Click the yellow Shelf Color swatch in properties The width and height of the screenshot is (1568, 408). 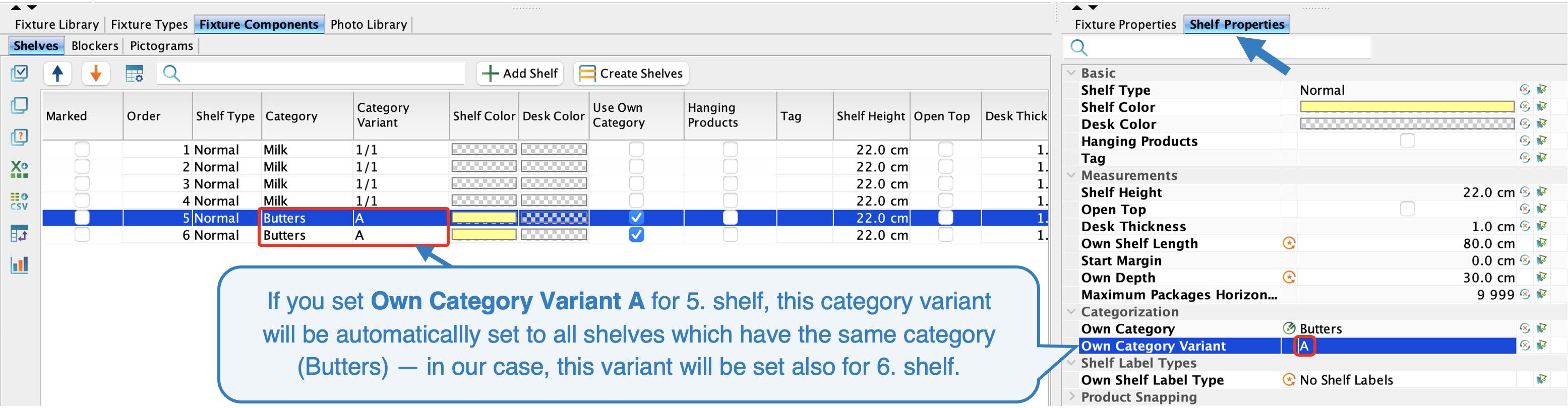(x=1407, y=107)
